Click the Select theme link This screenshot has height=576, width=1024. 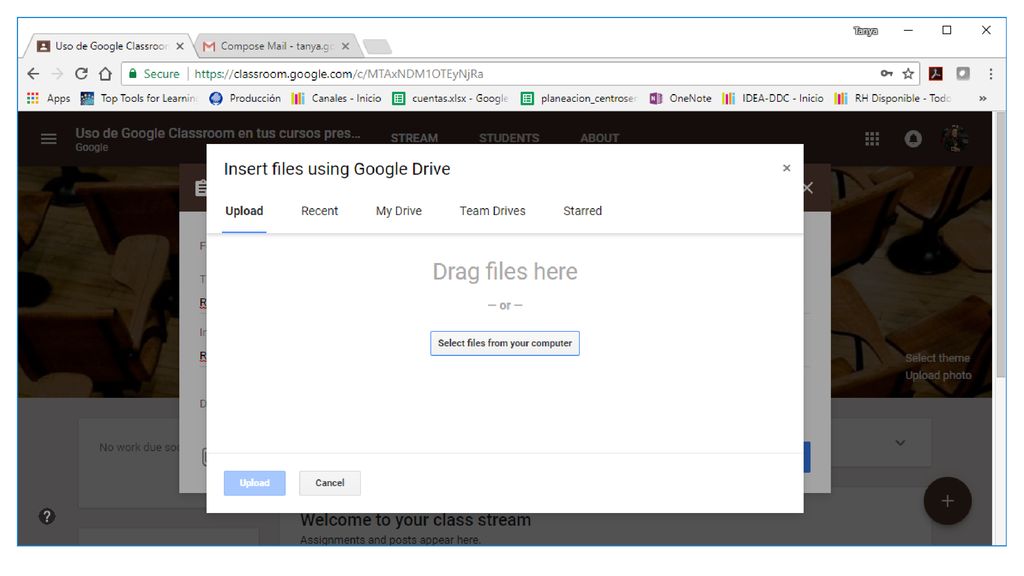(x=937, y=358)
